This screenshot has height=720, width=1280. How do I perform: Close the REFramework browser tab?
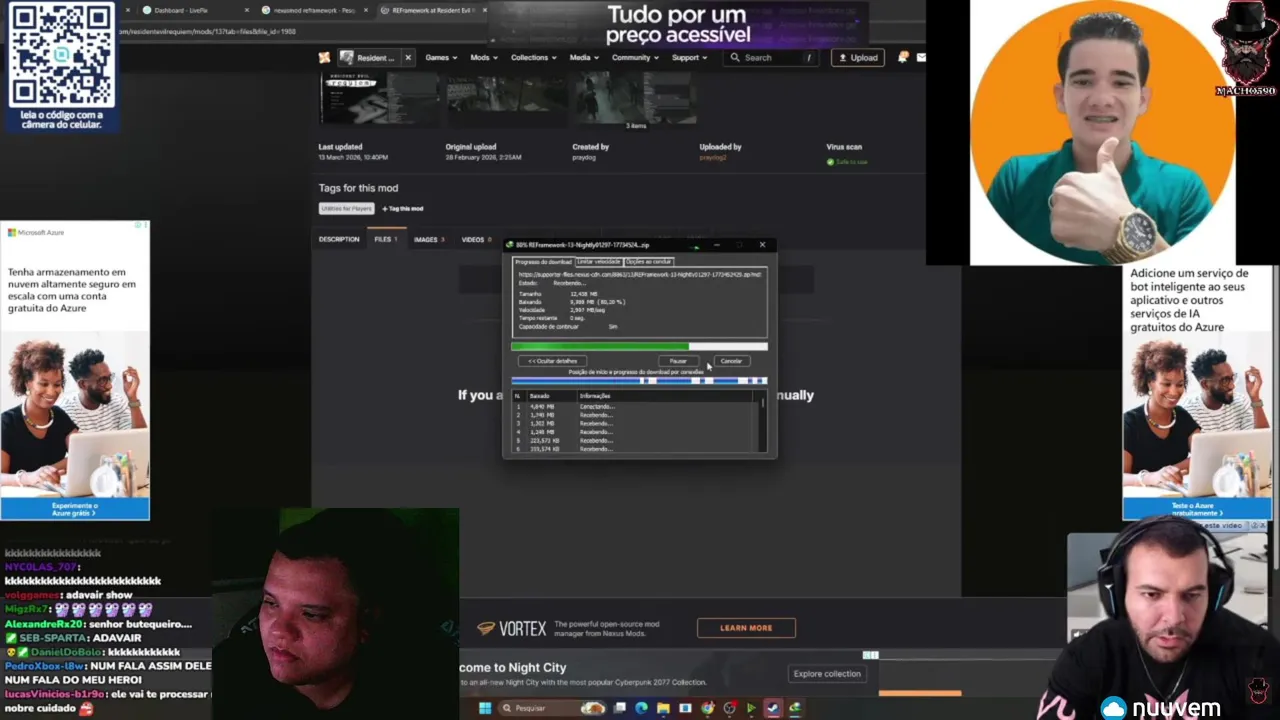pos(486,10)
